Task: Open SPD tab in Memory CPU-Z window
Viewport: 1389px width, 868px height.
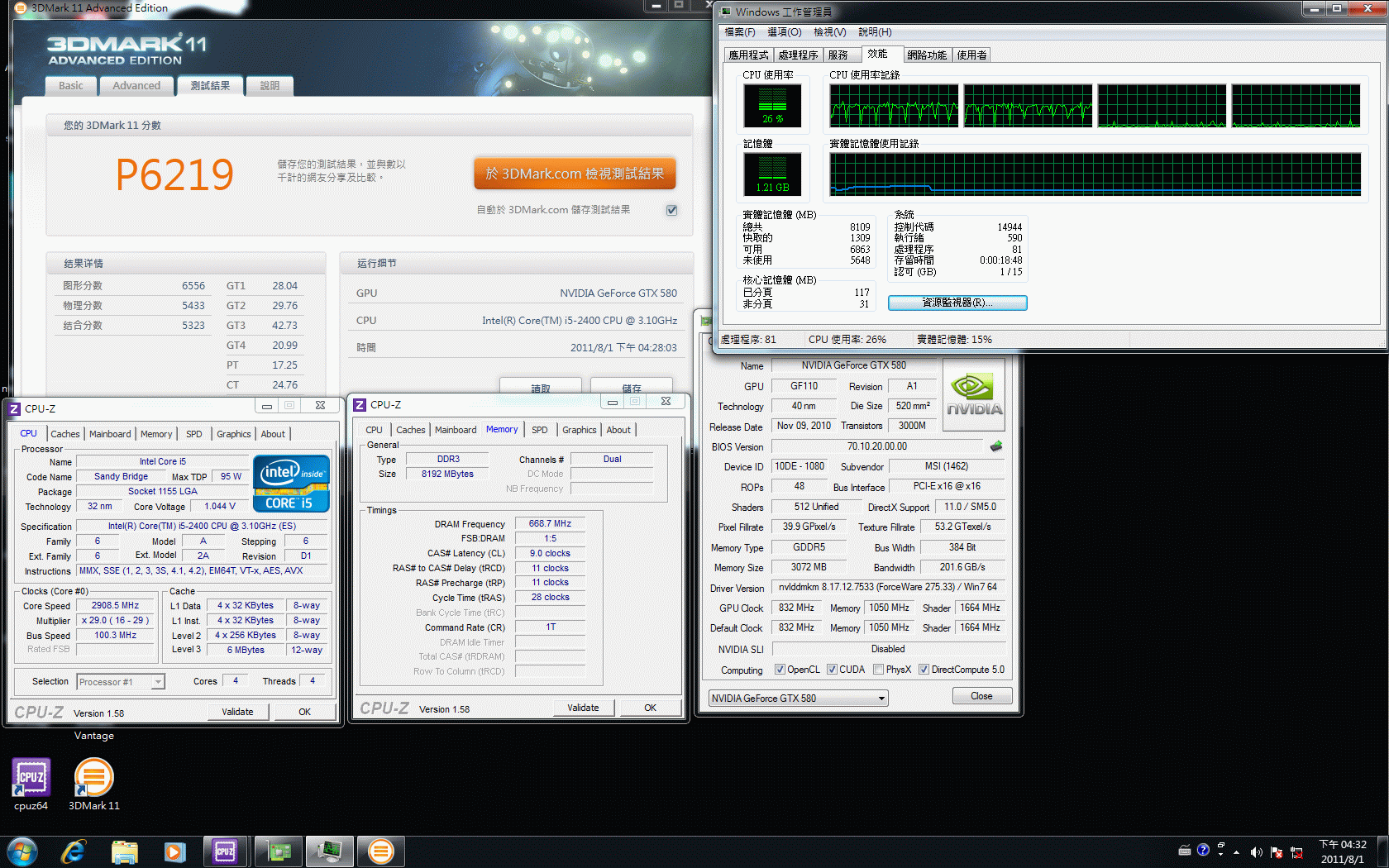Action: tap(539, 430)
